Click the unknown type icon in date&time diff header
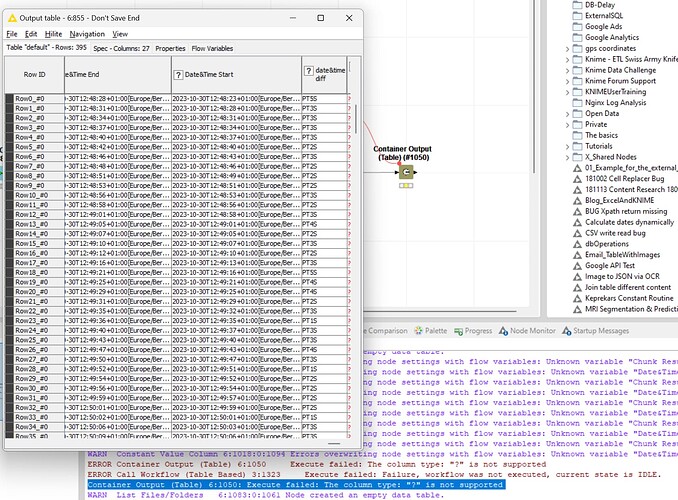This screenshot has width=678, height=500. pyautogui.click(x=308, y=71)
